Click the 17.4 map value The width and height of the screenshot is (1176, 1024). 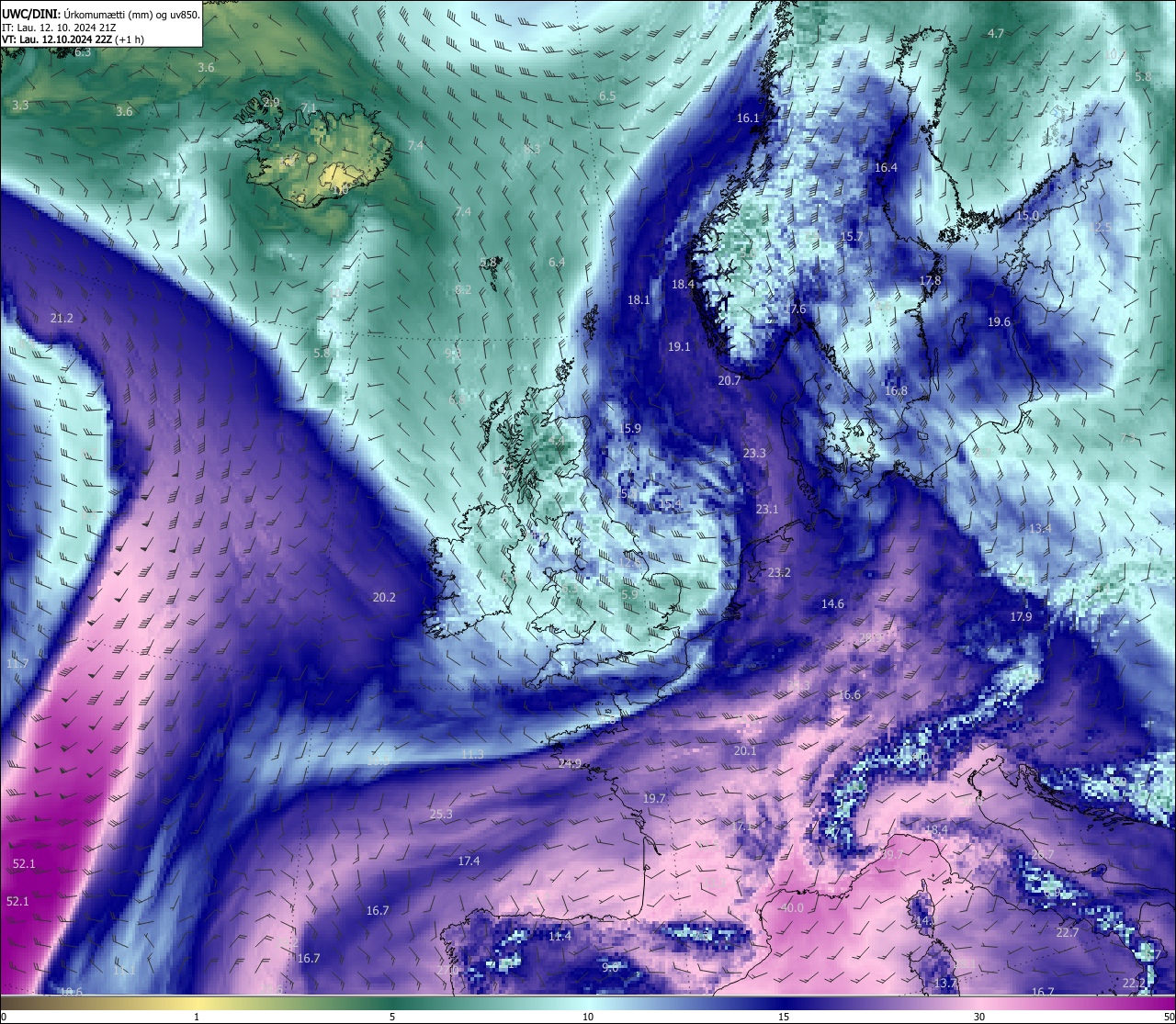[469, 861]
